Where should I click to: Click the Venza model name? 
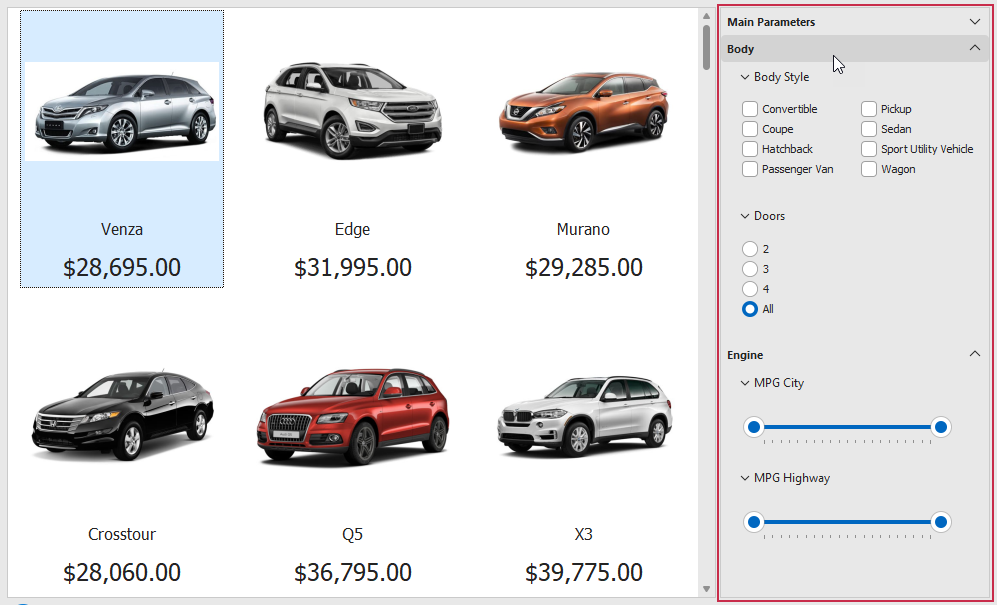[x=122, y=230]
